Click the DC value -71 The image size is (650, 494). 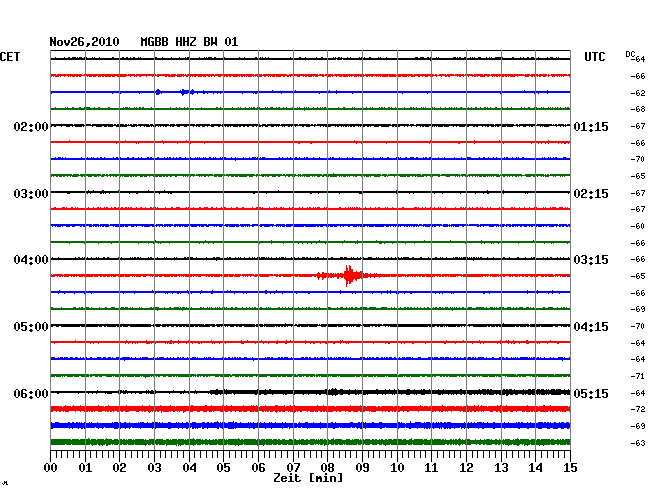(x=638, y=376)
